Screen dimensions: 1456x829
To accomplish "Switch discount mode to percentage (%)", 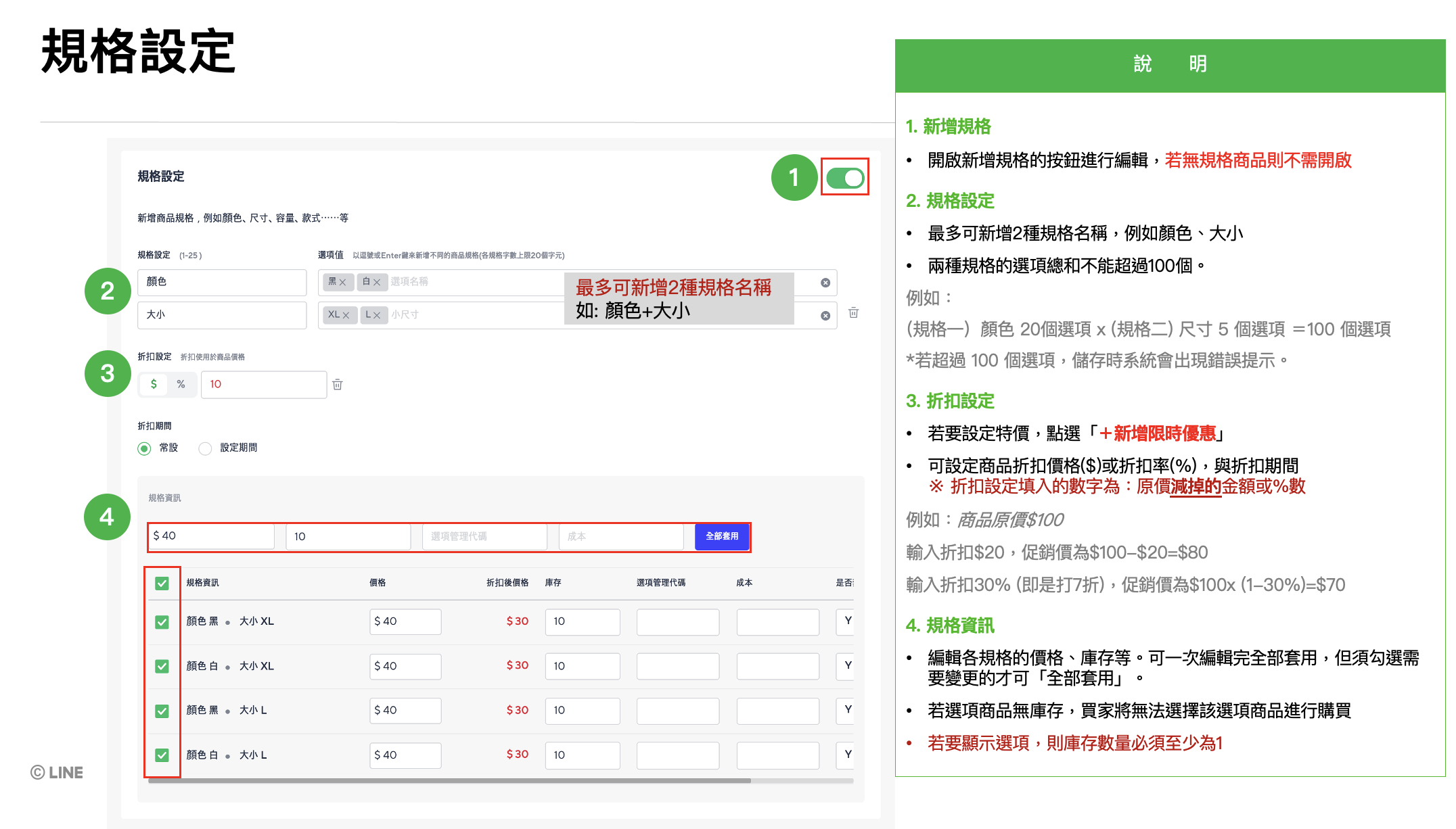I will (181, 384).
